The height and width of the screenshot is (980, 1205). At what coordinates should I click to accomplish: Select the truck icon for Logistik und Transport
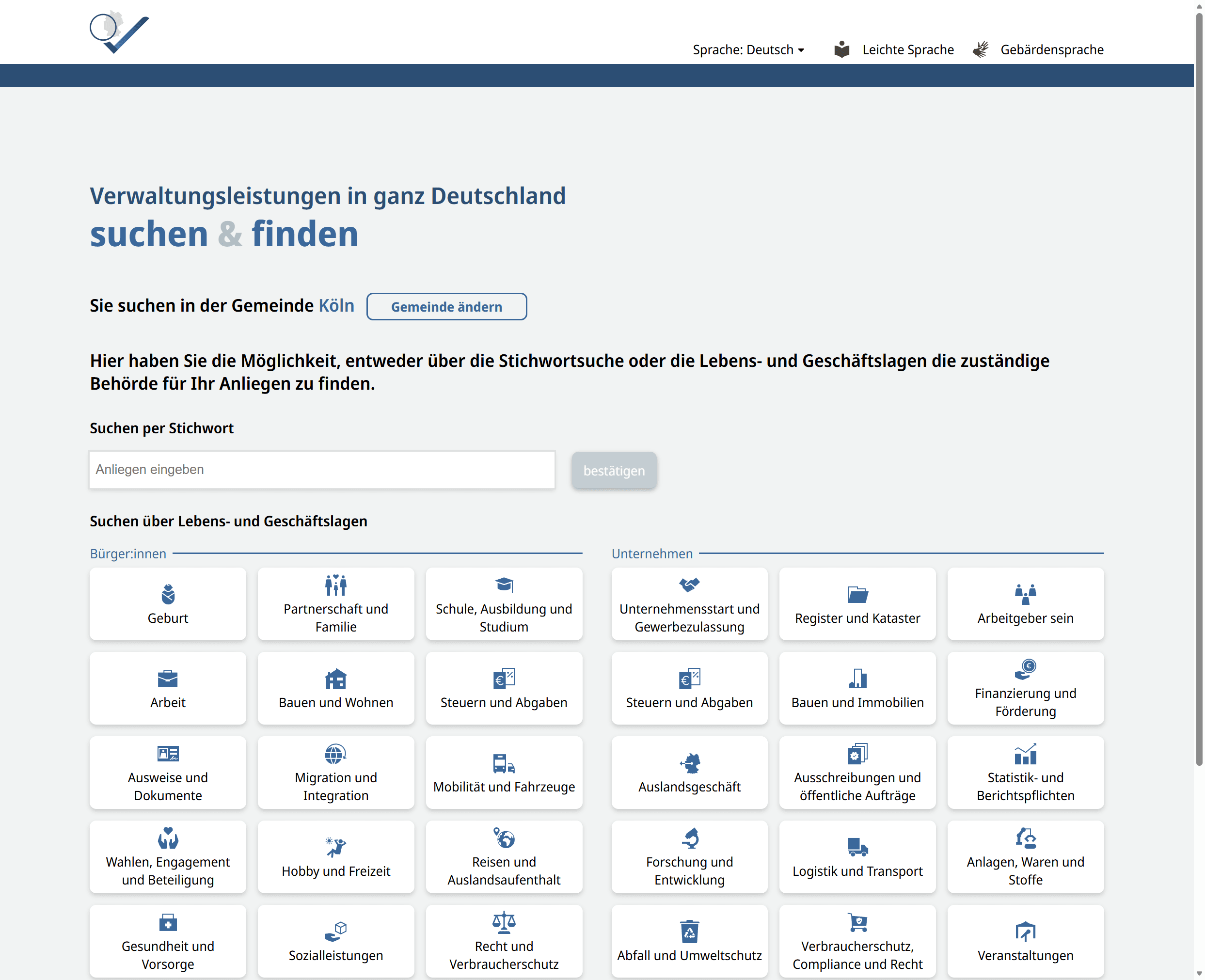857,847
